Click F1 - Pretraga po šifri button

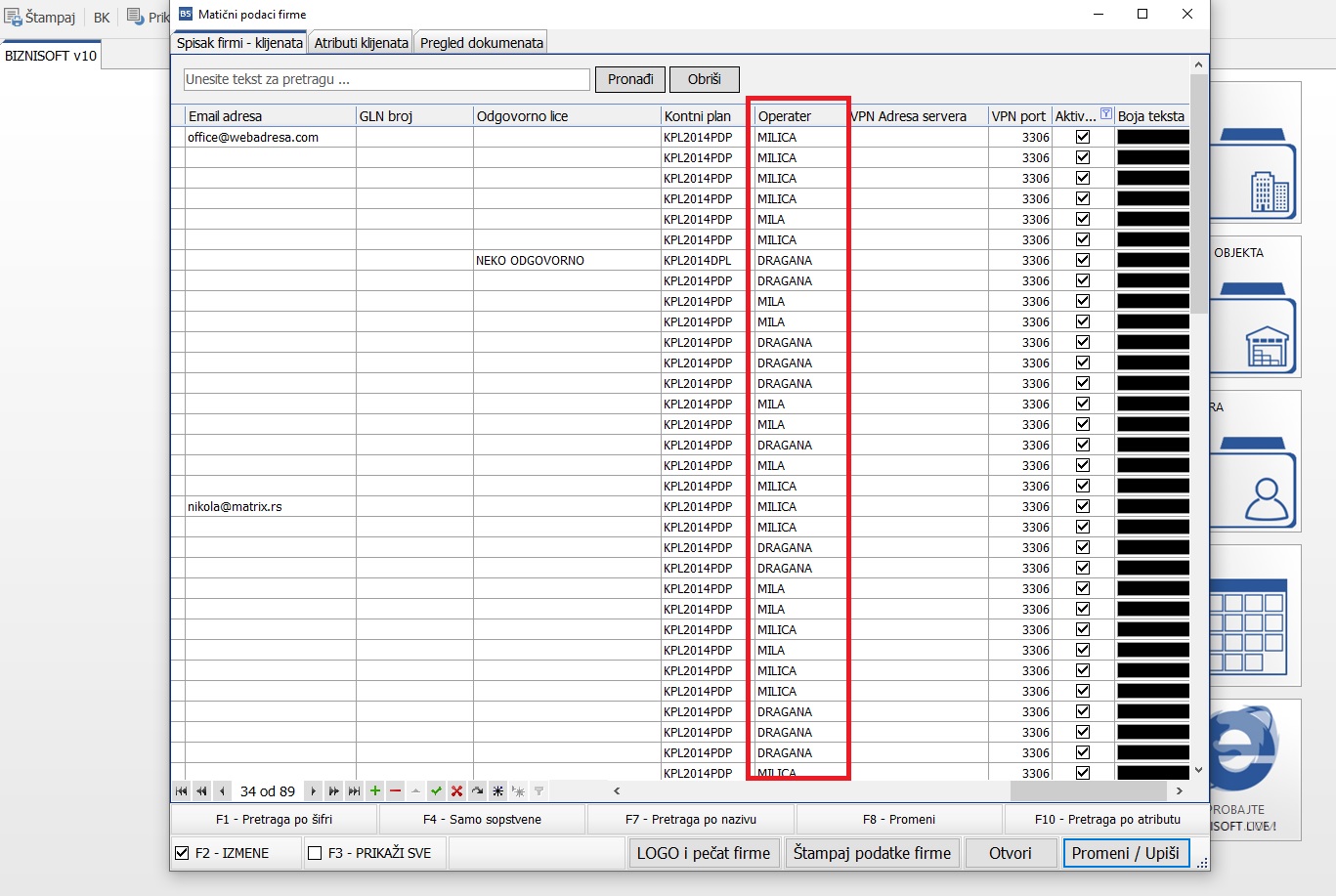coord(274,820)
